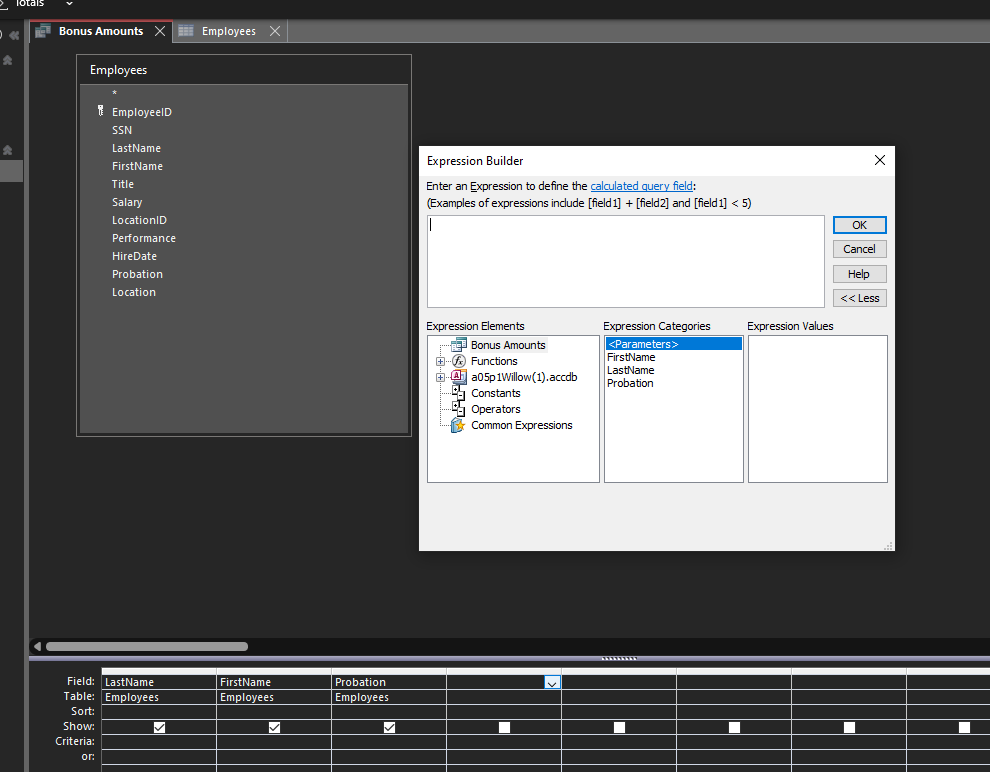Select Probation field in Employees table list

click(137, 274)
